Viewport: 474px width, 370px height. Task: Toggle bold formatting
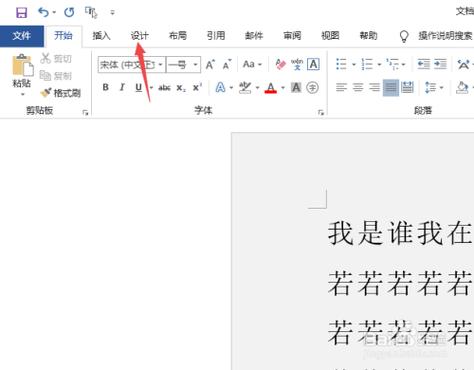tap(106, 87)
